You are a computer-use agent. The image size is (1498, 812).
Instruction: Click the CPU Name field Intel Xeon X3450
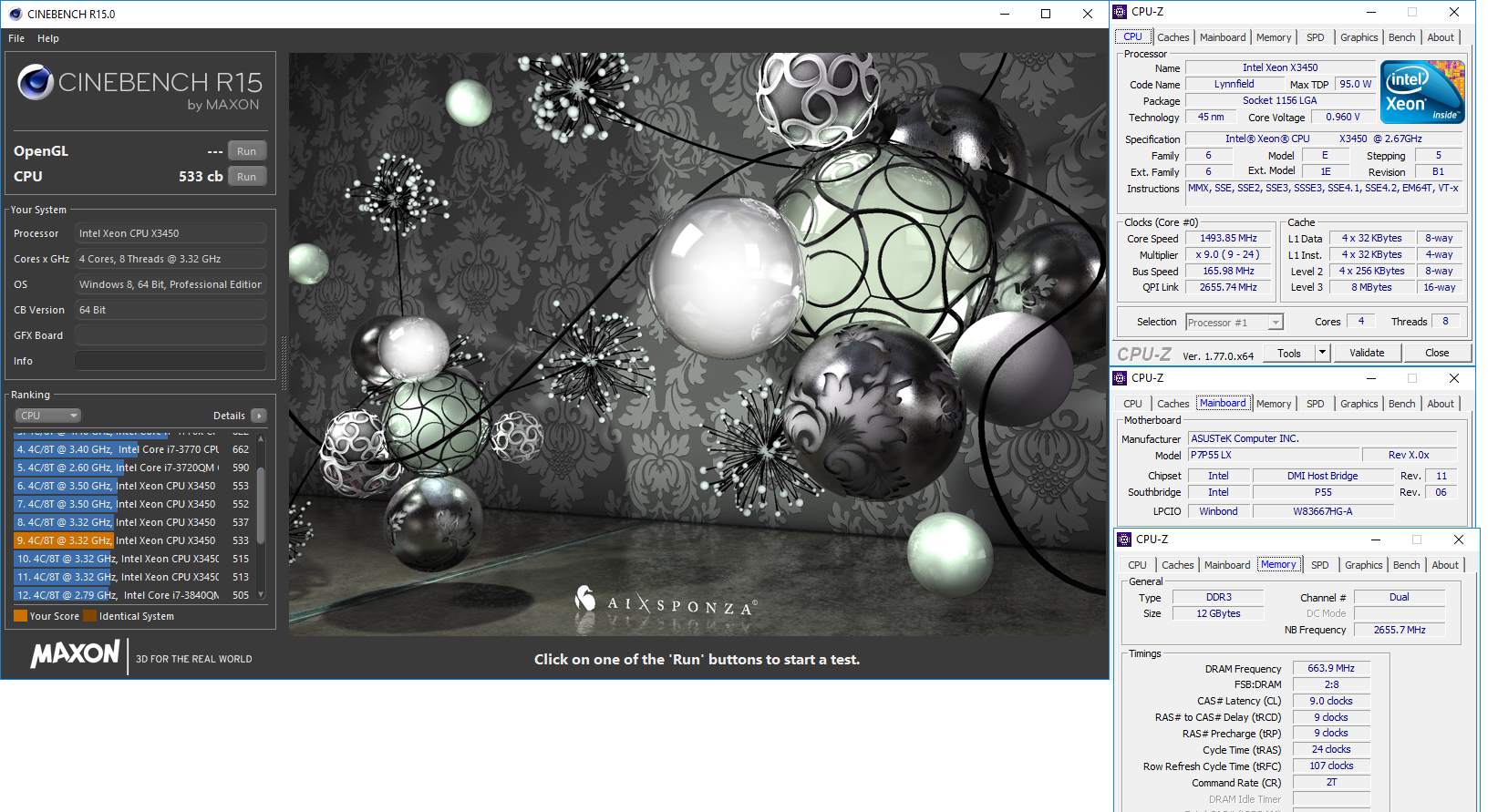1280,67
